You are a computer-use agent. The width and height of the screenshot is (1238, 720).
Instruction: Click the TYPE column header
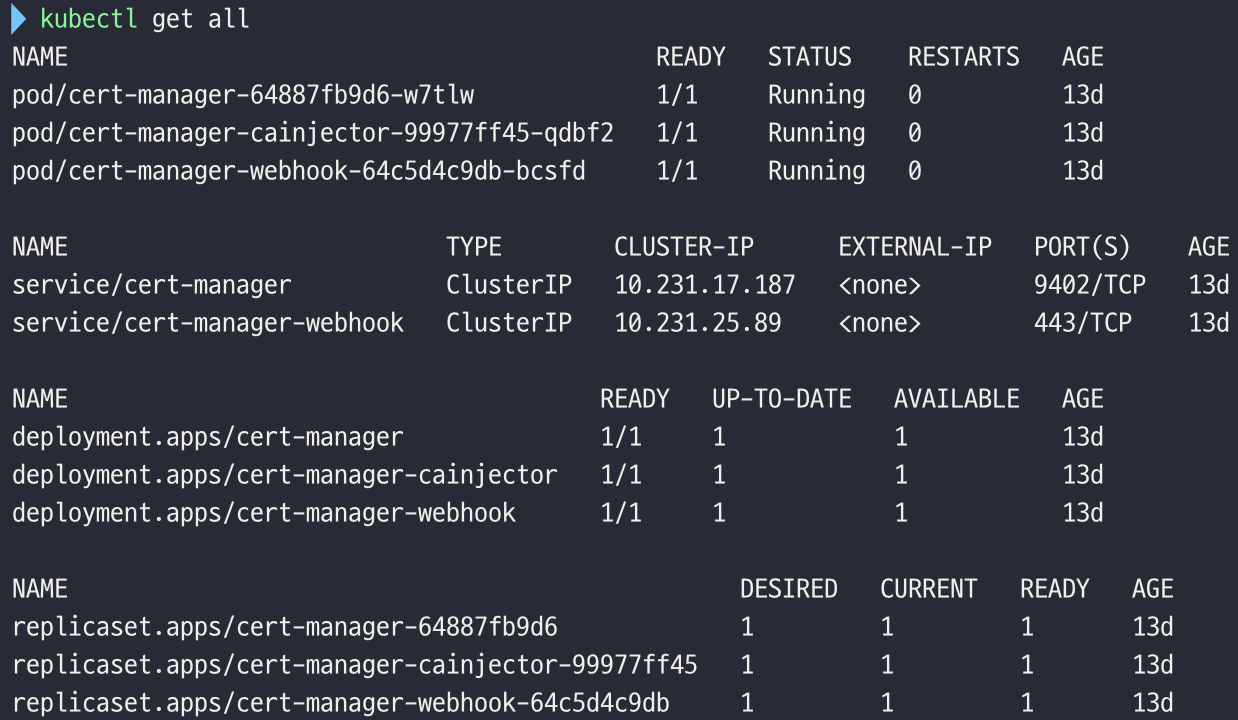click(474, 247)
